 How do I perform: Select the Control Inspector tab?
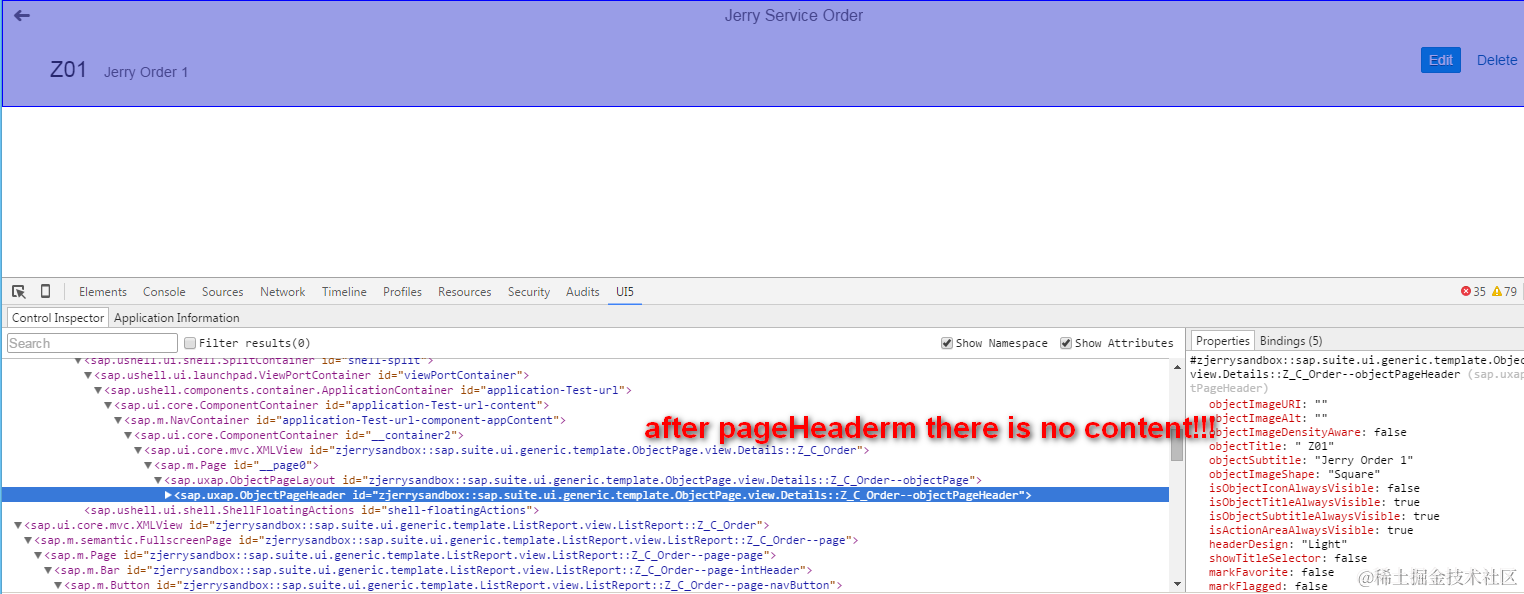pyautogui.click(x=58, y=317)
